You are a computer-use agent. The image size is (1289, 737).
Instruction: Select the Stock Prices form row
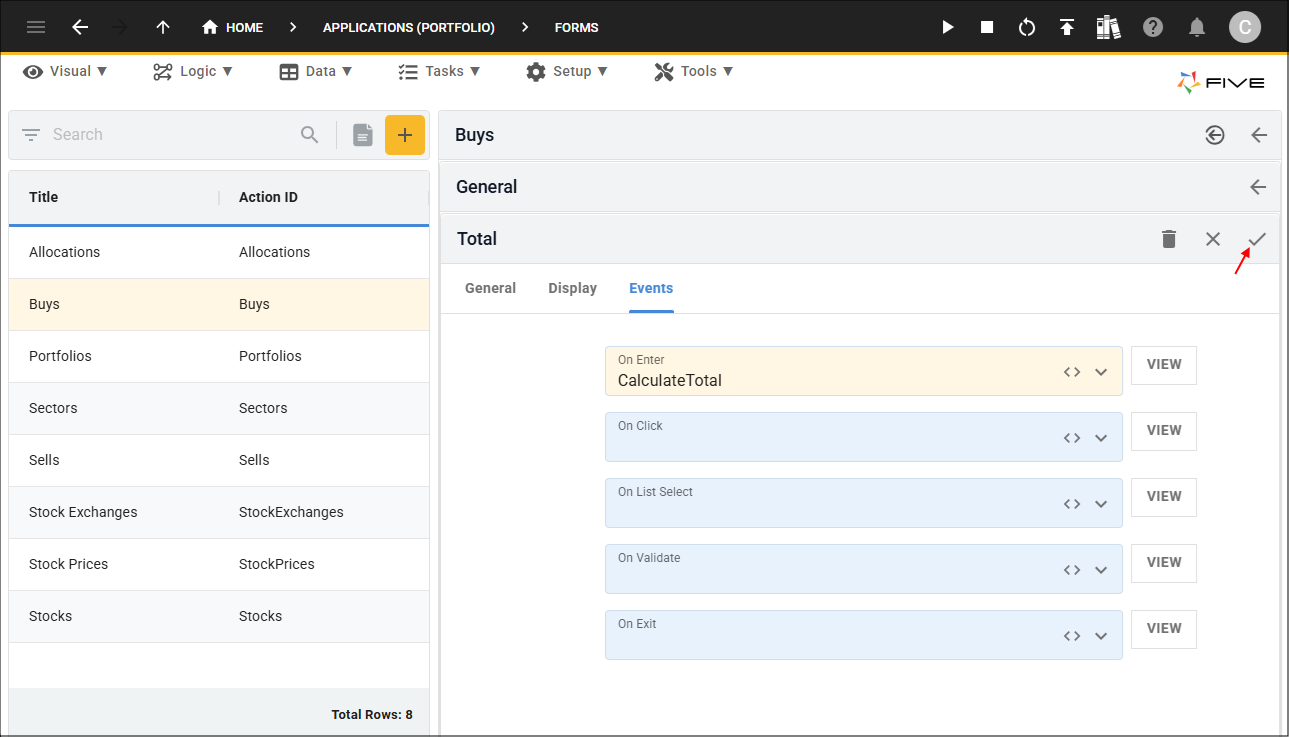point(219,564)
